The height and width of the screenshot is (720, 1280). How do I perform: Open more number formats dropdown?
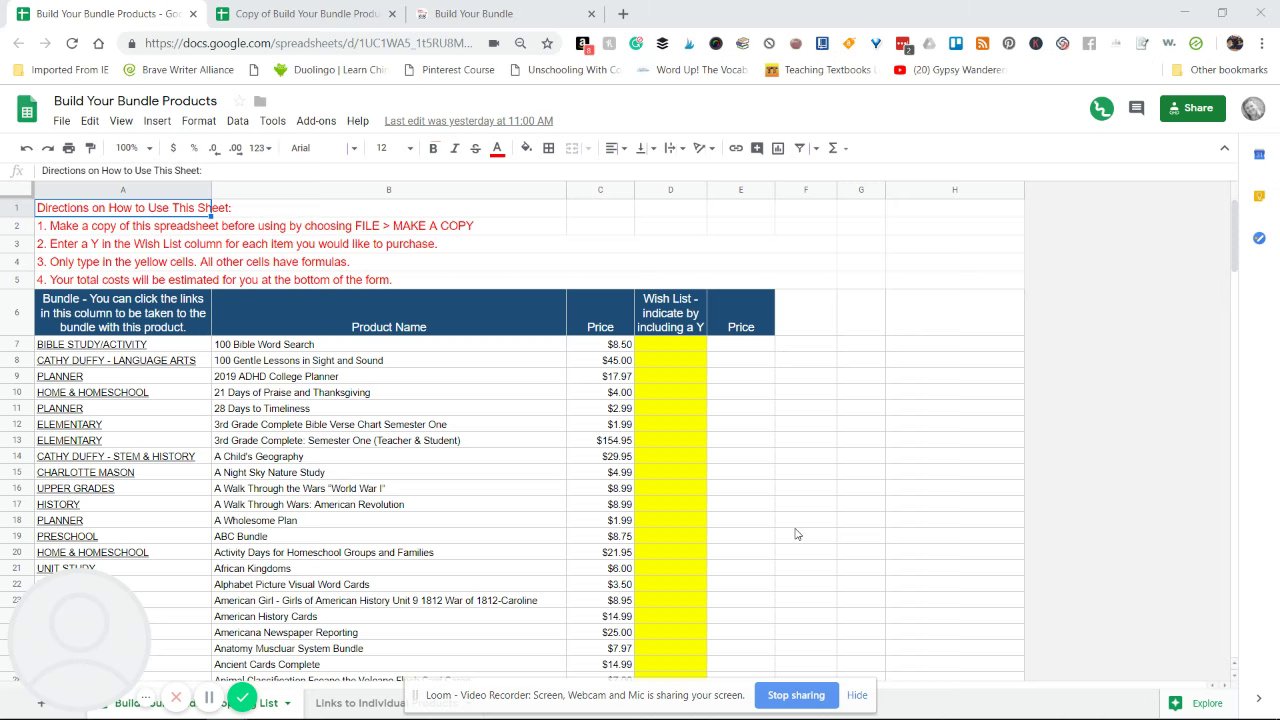click(261, 148)
